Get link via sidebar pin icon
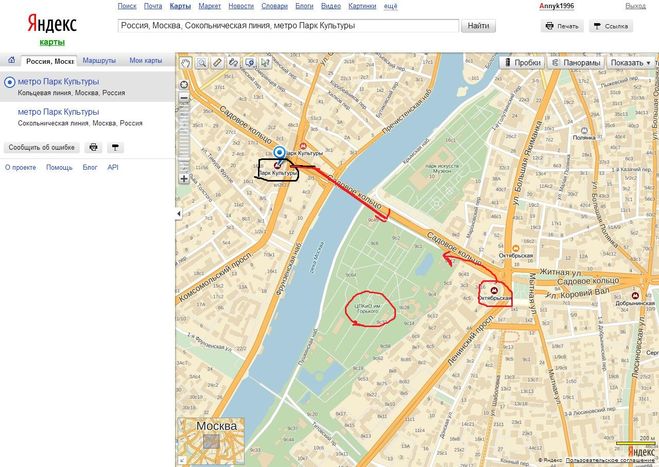This screenshot has height=467, width=659. pos(115,148)
